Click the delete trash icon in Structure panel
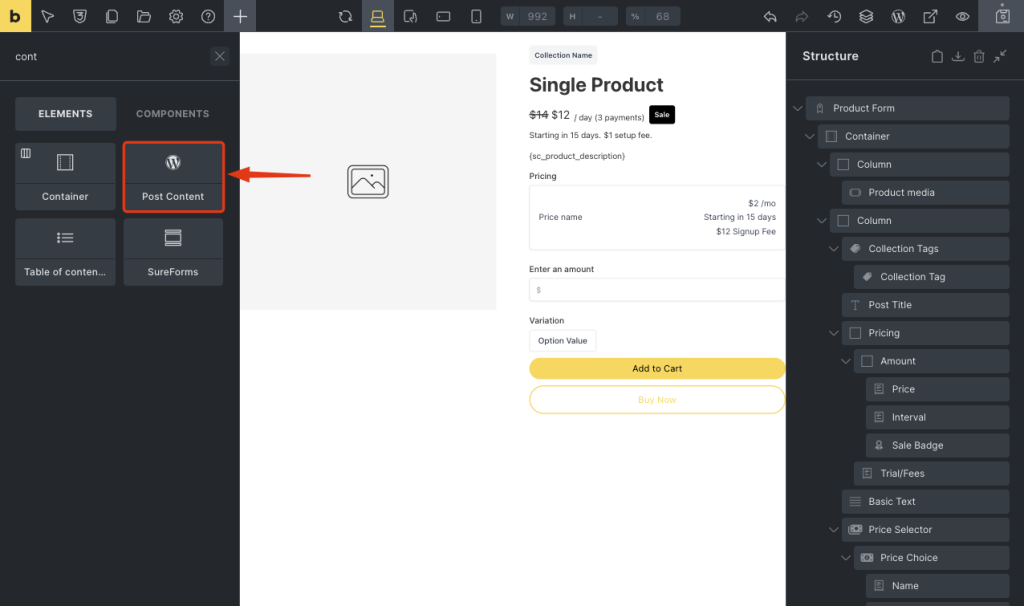Viewport: 1024px width, 606px height. pos(979,57)
